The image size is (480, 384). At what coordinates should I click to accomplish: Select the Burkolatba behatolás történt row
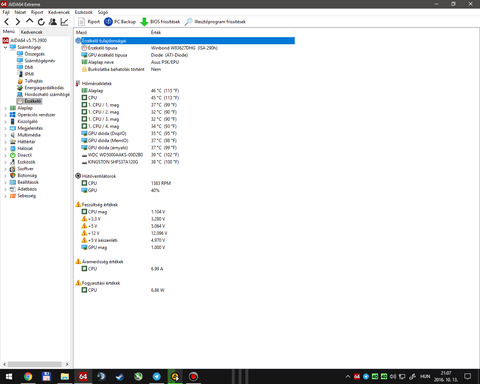click(185, 69)
